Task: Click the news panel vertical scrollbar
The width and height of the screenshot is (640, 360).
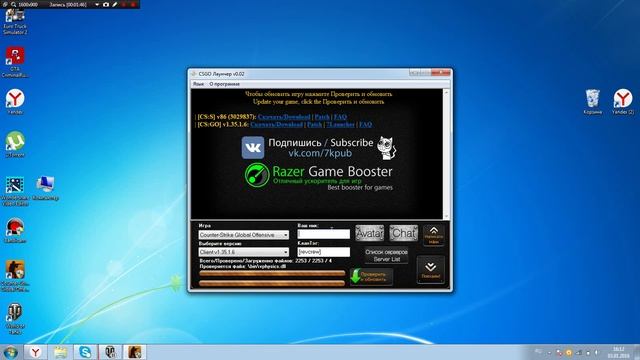Action: click(x=446, y=154)
